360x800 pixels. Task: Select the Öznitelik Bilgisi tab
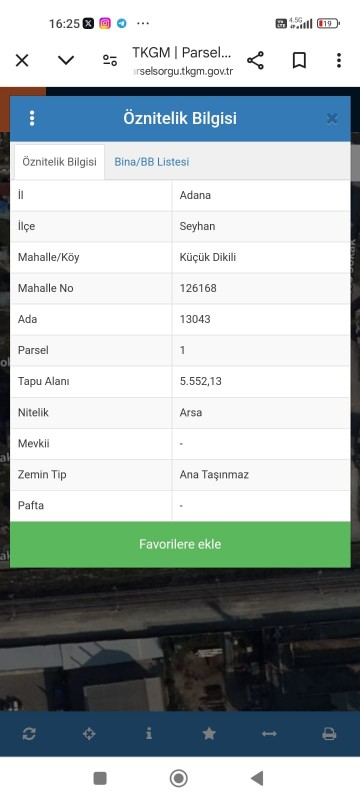(x=59, y=162)
